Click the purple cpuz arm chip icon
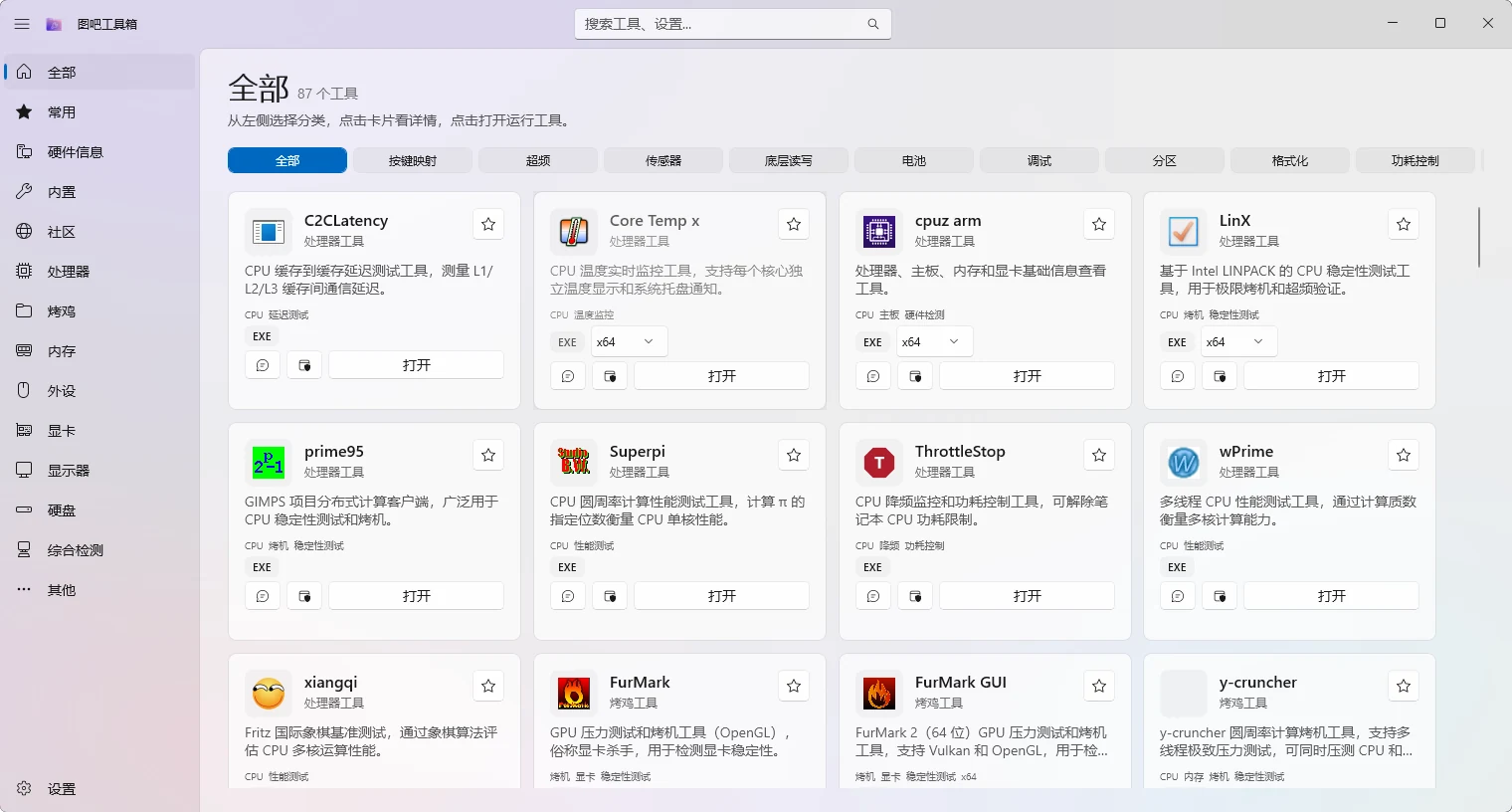The width and height of the screenshot is (1512, 812). (x=879, y=232)
